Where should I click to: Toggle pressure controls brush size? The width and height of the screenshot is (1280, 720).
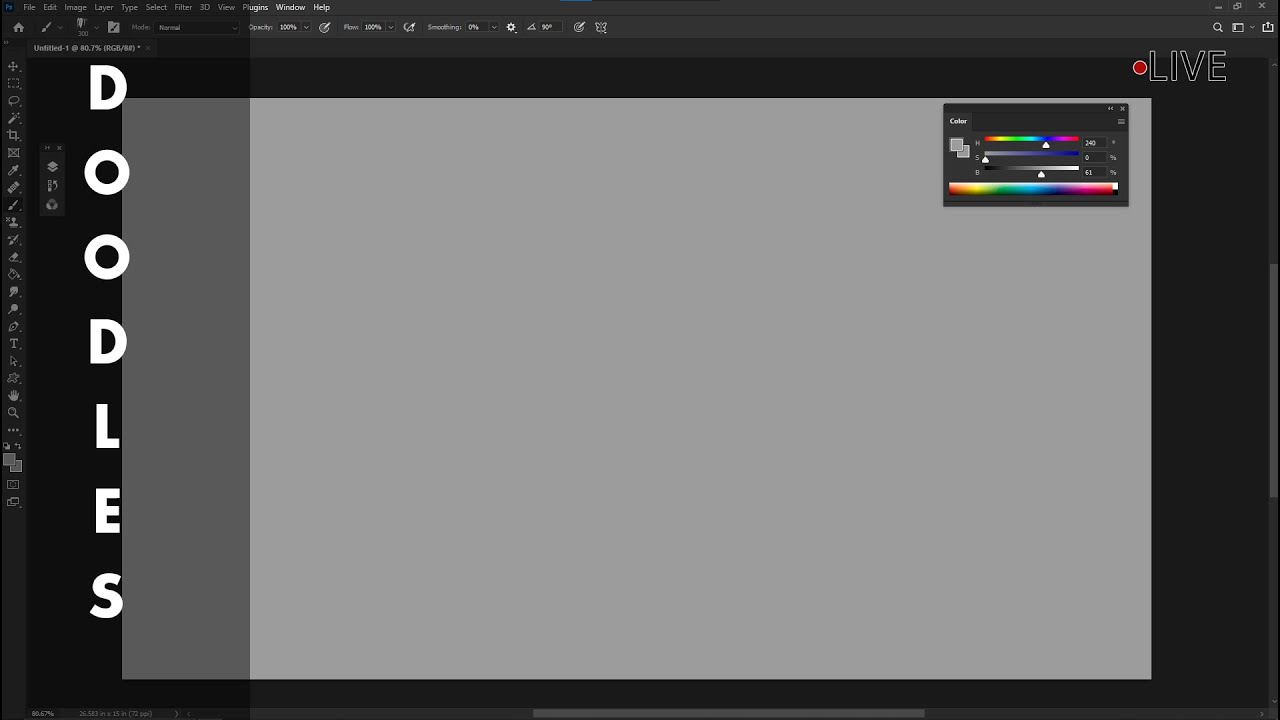[x=579, y=27]
